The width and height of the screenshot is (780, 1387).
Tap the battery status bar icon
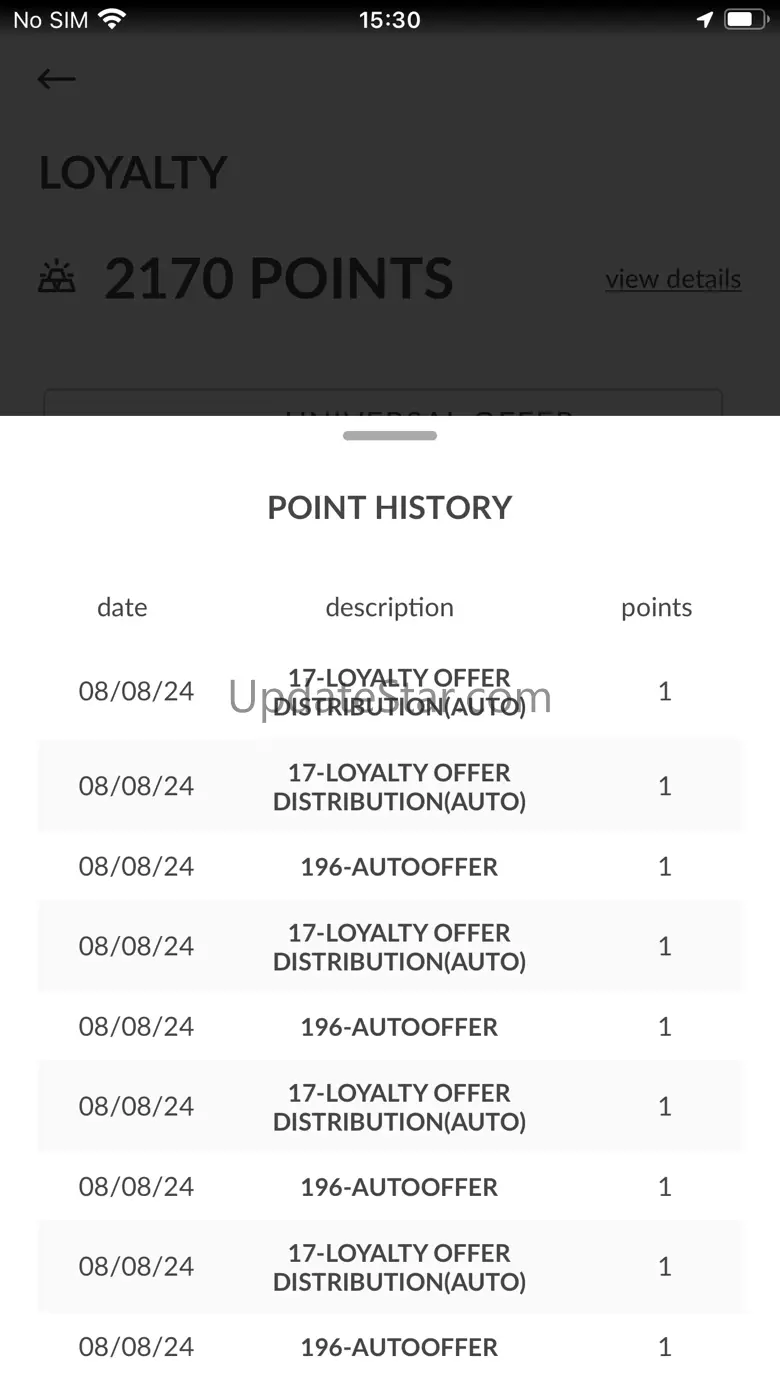745,19
